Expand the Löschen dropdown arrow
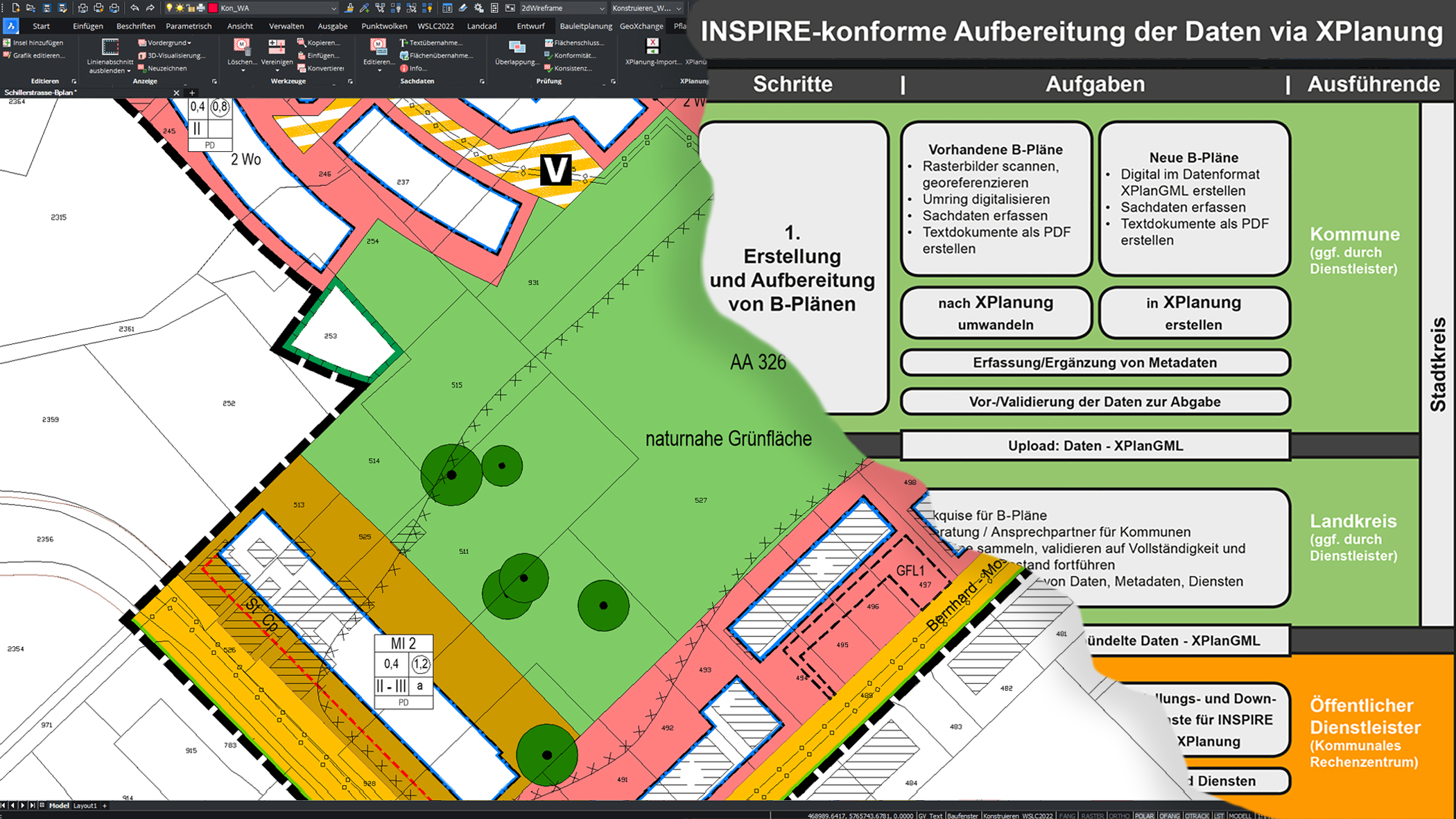 tap(242, 71)
